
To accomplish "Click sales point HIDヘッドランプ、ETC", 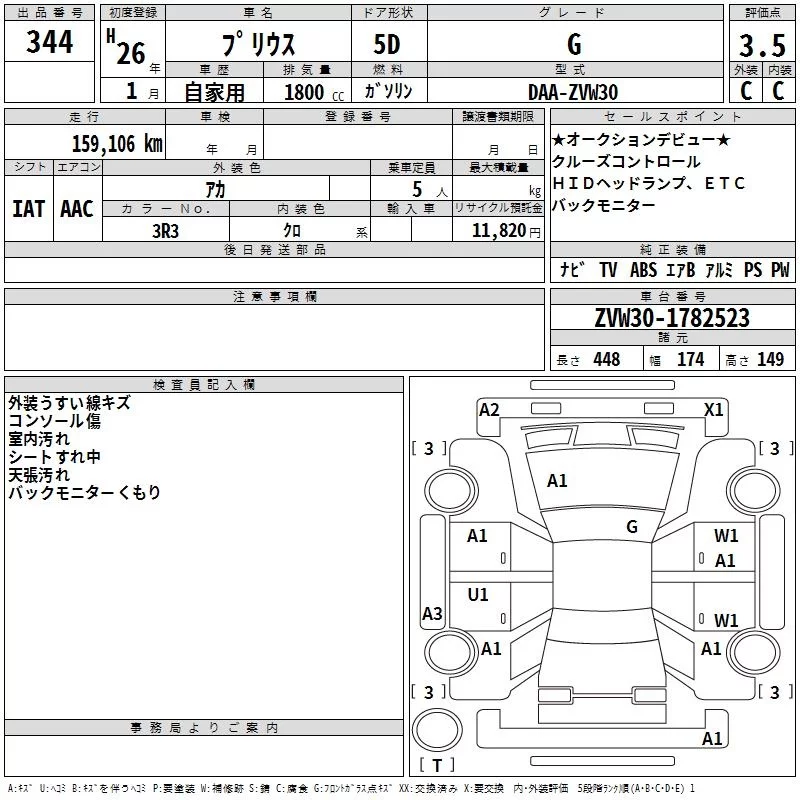I will pos(648,183).
